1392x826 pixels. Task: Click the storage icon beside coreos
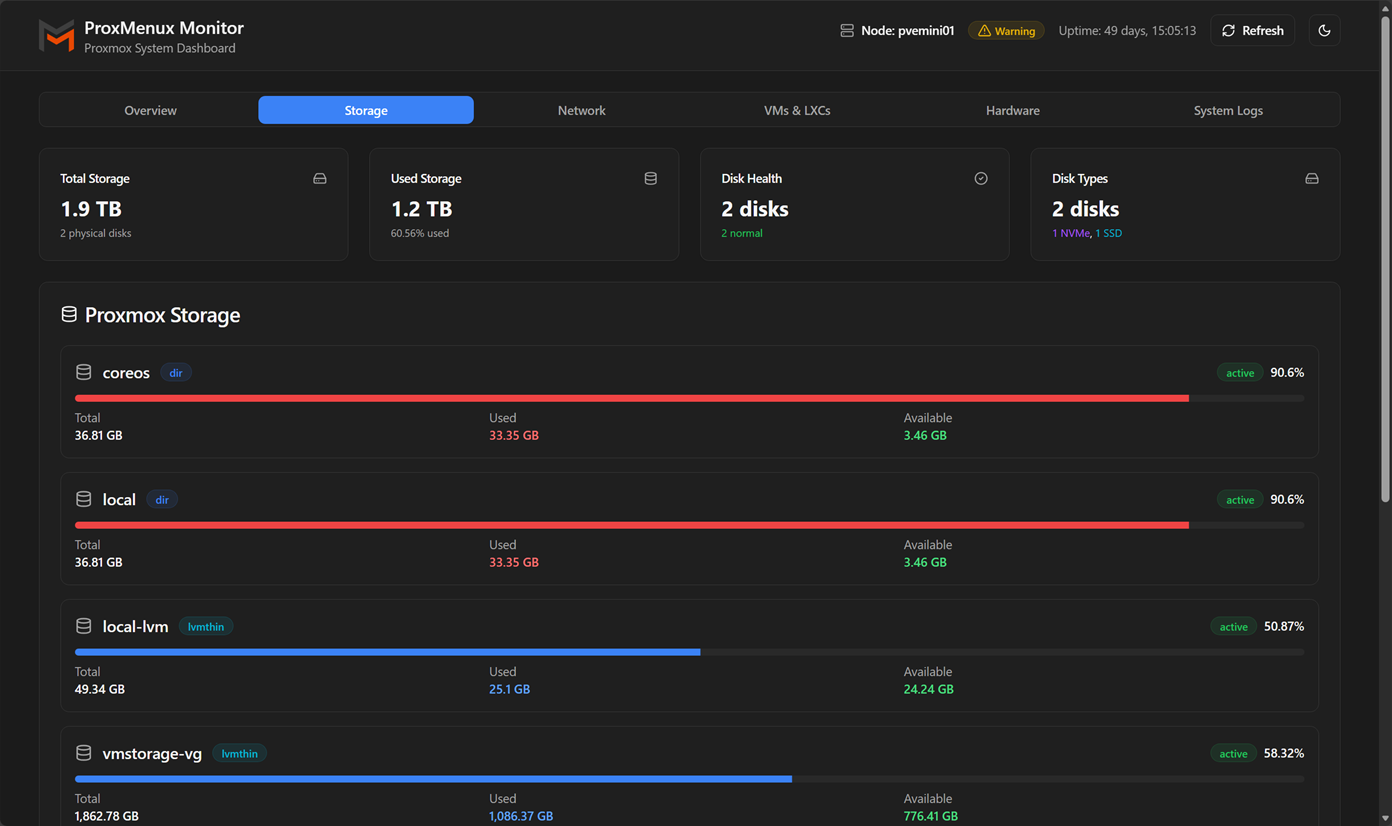click(x=83, y=371)
